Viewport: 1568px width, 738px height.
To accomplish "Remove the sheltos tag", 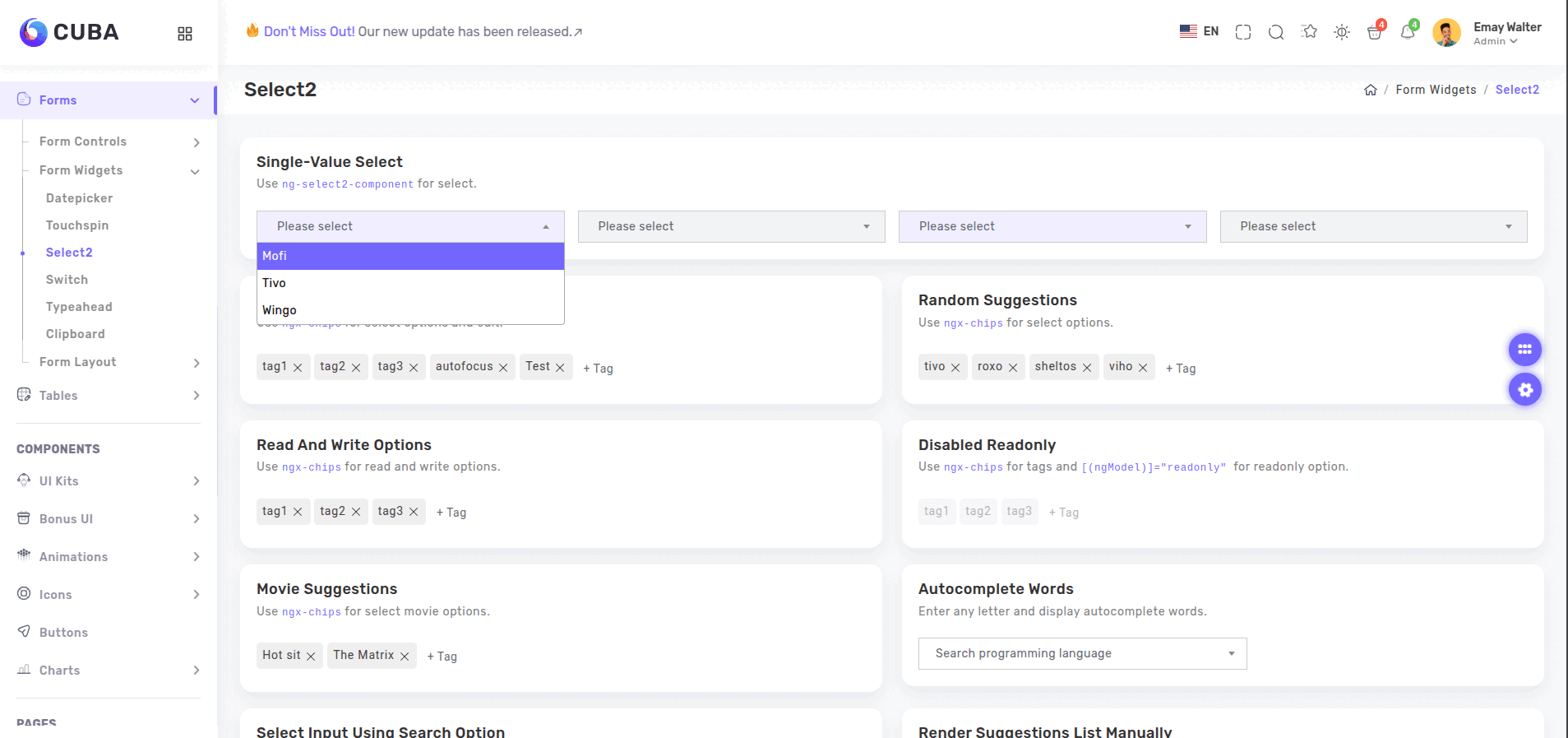I will (1087, 368).
